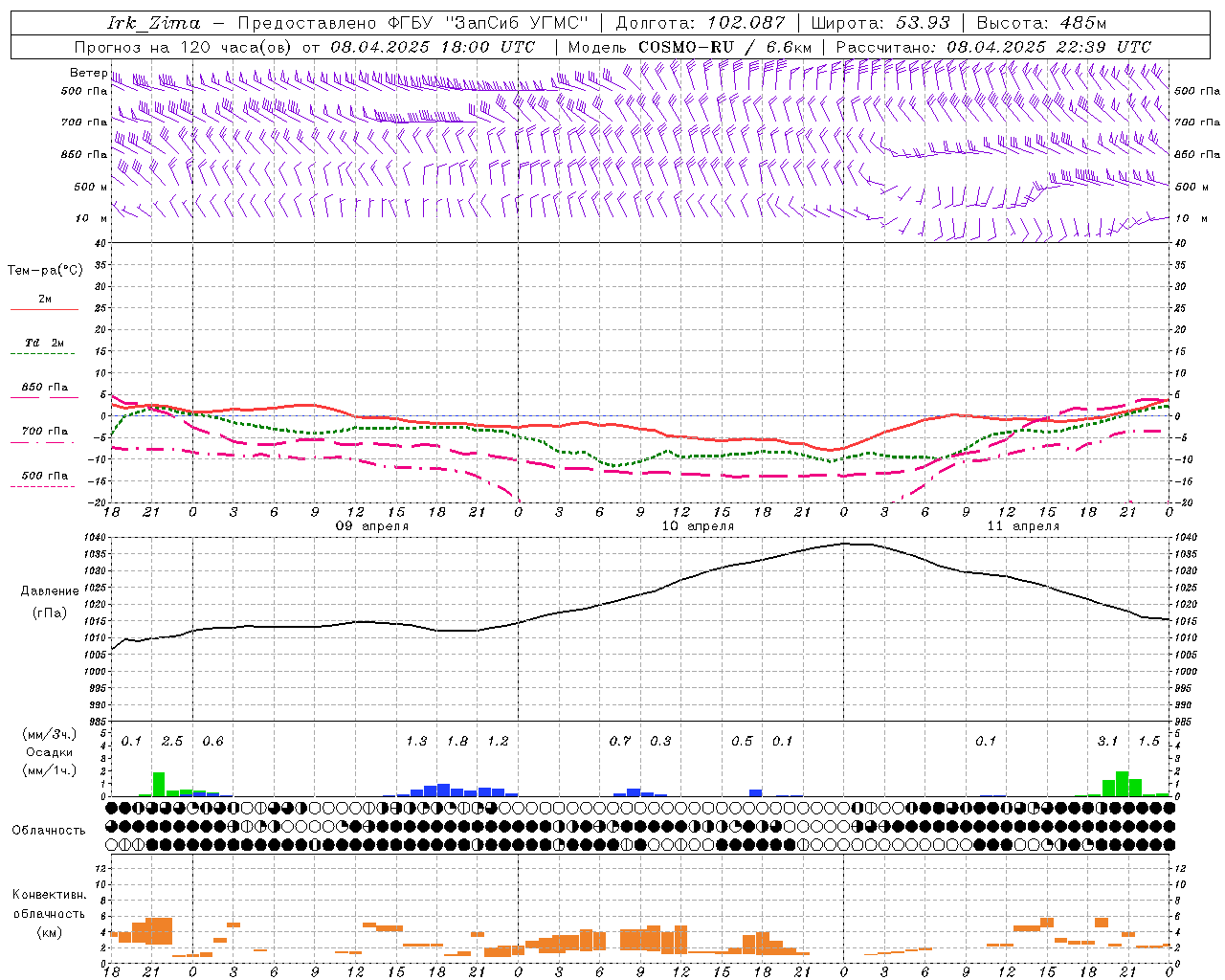Click the Конвективн. облачность (км) label
Viewport: 1225px width, 980px height.
49,914
